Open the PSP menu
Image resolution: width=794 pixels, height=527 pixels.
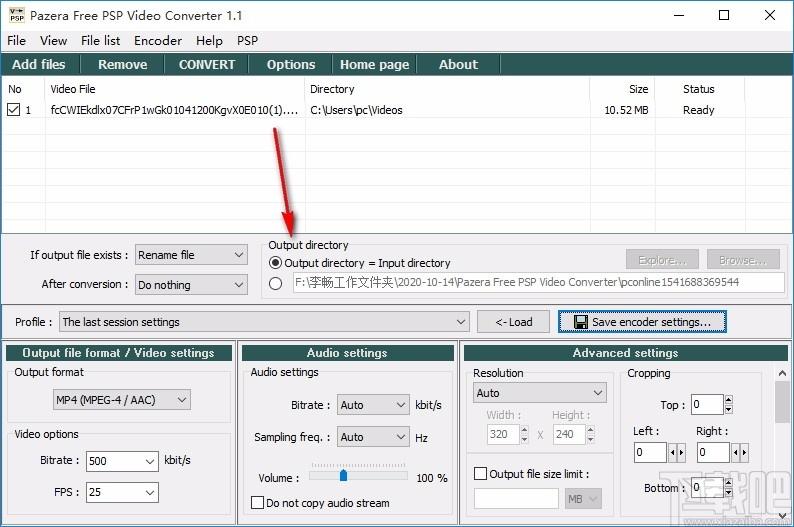point(247,40)
